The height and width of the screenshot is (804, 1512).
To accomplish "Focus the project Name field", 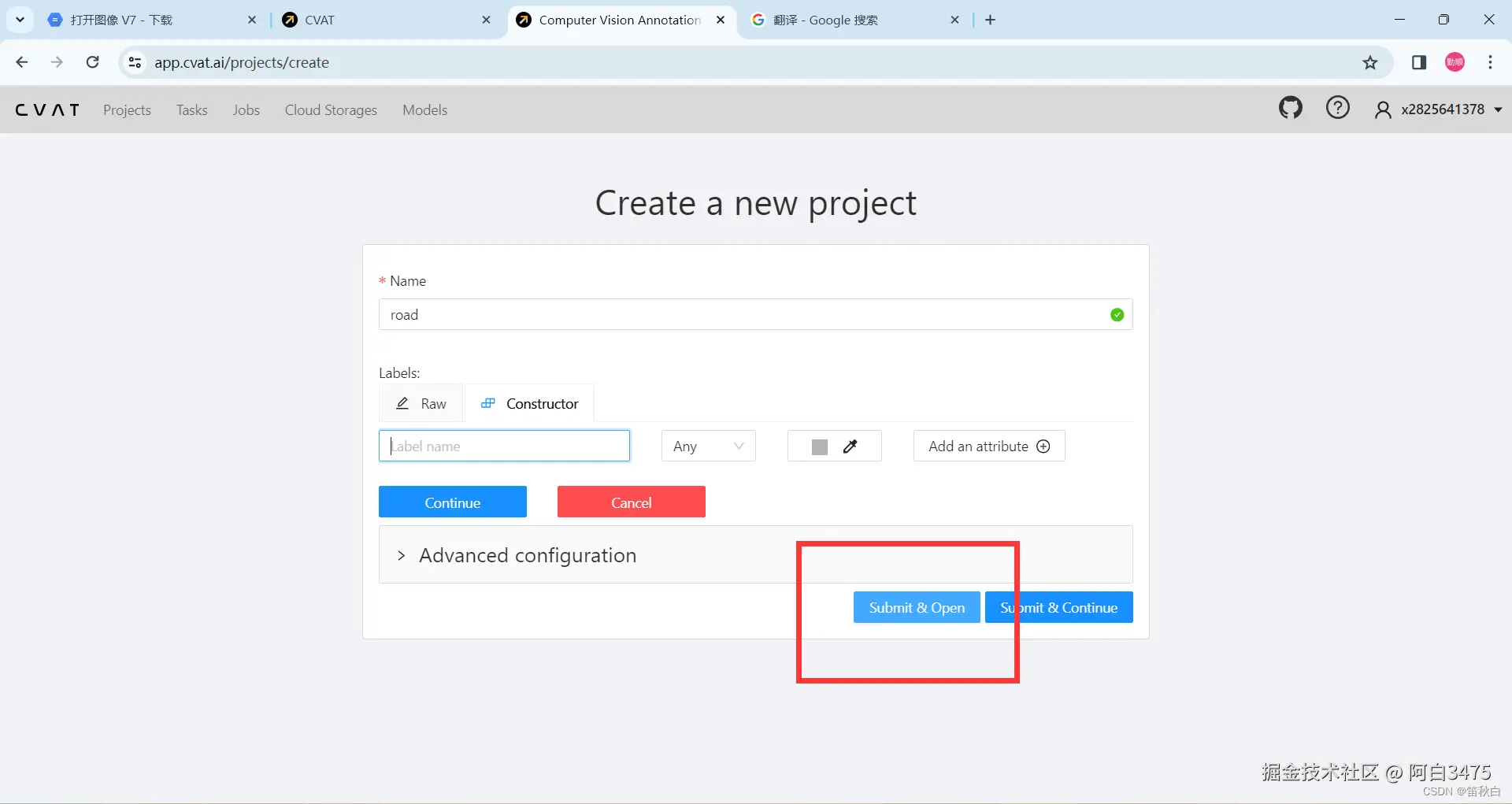I will [755, 314].
